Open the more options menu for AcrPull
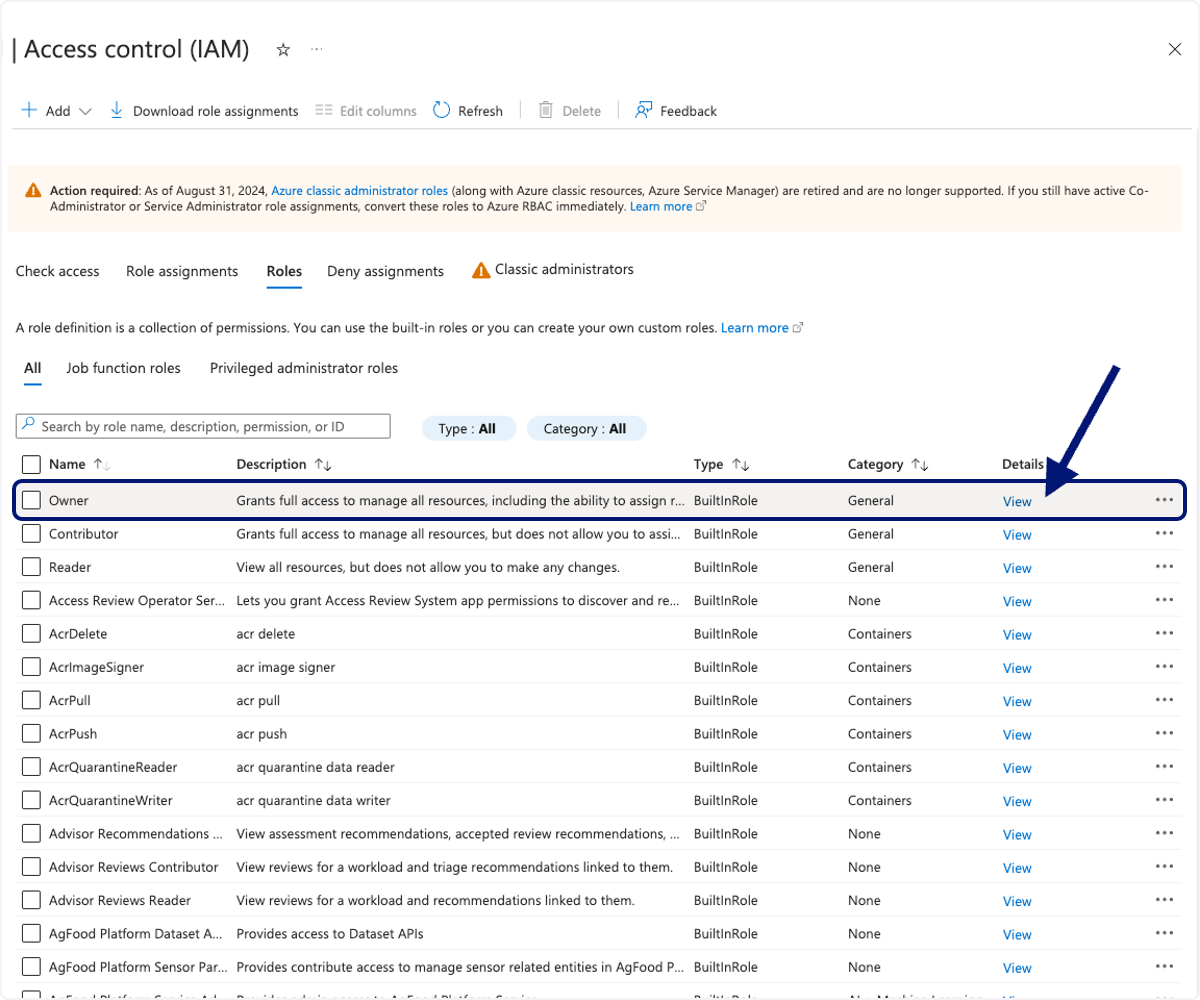Viewport: 1200px width, 1000px height. point(1164,700)
